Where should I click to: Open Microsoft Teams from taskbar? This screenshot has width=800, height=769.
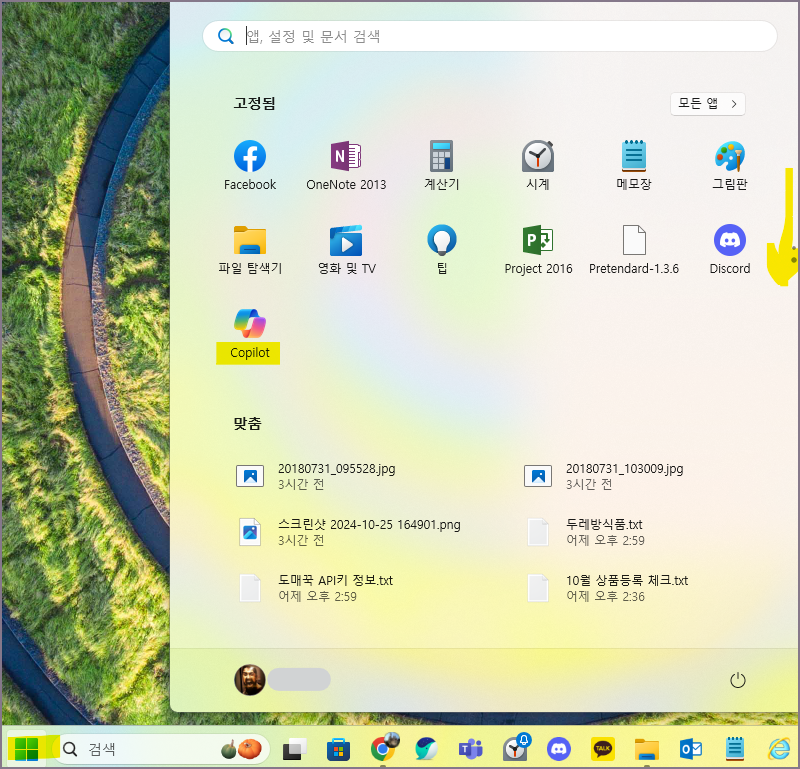click(470, 749)
